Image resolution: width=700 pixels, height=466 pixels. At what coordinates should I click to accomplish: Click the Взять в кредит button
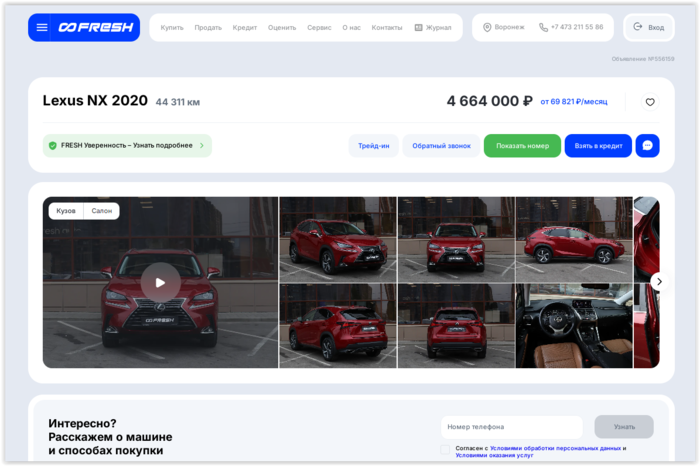598,146
